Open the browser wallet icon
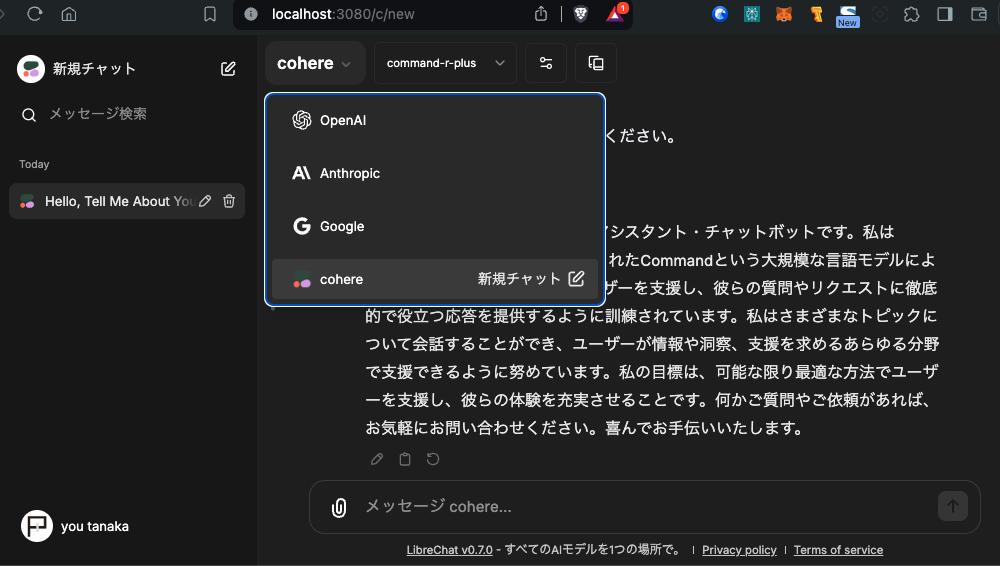1000x566 pixels. click(x=978, y=14)
